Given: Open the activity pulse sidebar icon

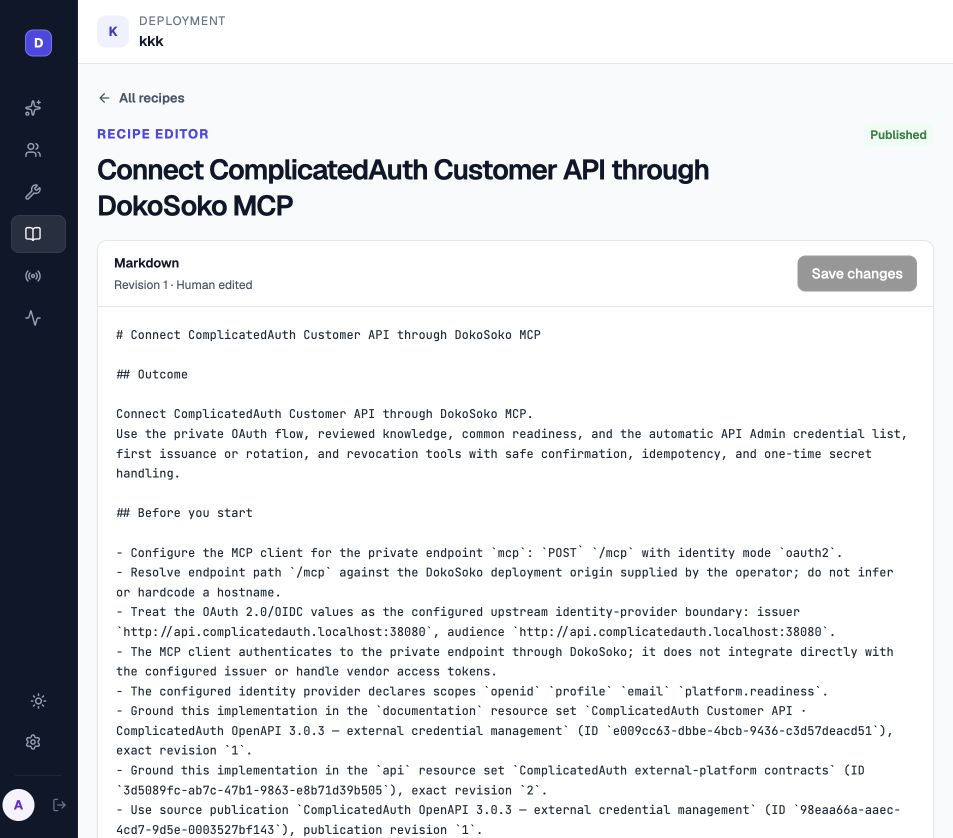Looking at the screenshot, I should click(x=33, y=318).
